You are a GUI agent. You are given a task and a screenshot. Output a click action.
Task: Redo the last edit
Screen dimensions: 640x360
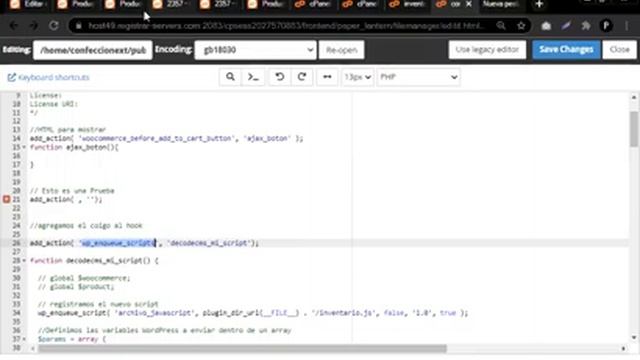pyautogui.click(x=302, y=77)
